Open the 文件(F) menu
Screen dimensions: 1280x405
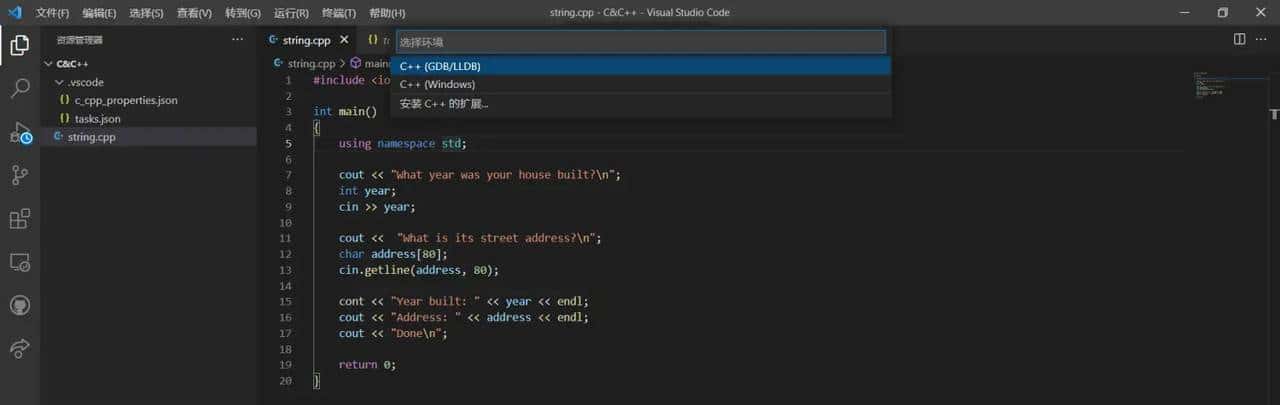(x=52, y=13)
